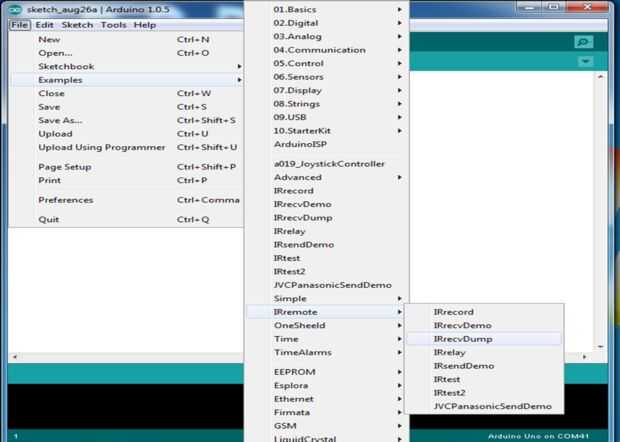Choose Open... from File menu
Viewport: 620px width, 442px height.
click(x=127, y=53)
